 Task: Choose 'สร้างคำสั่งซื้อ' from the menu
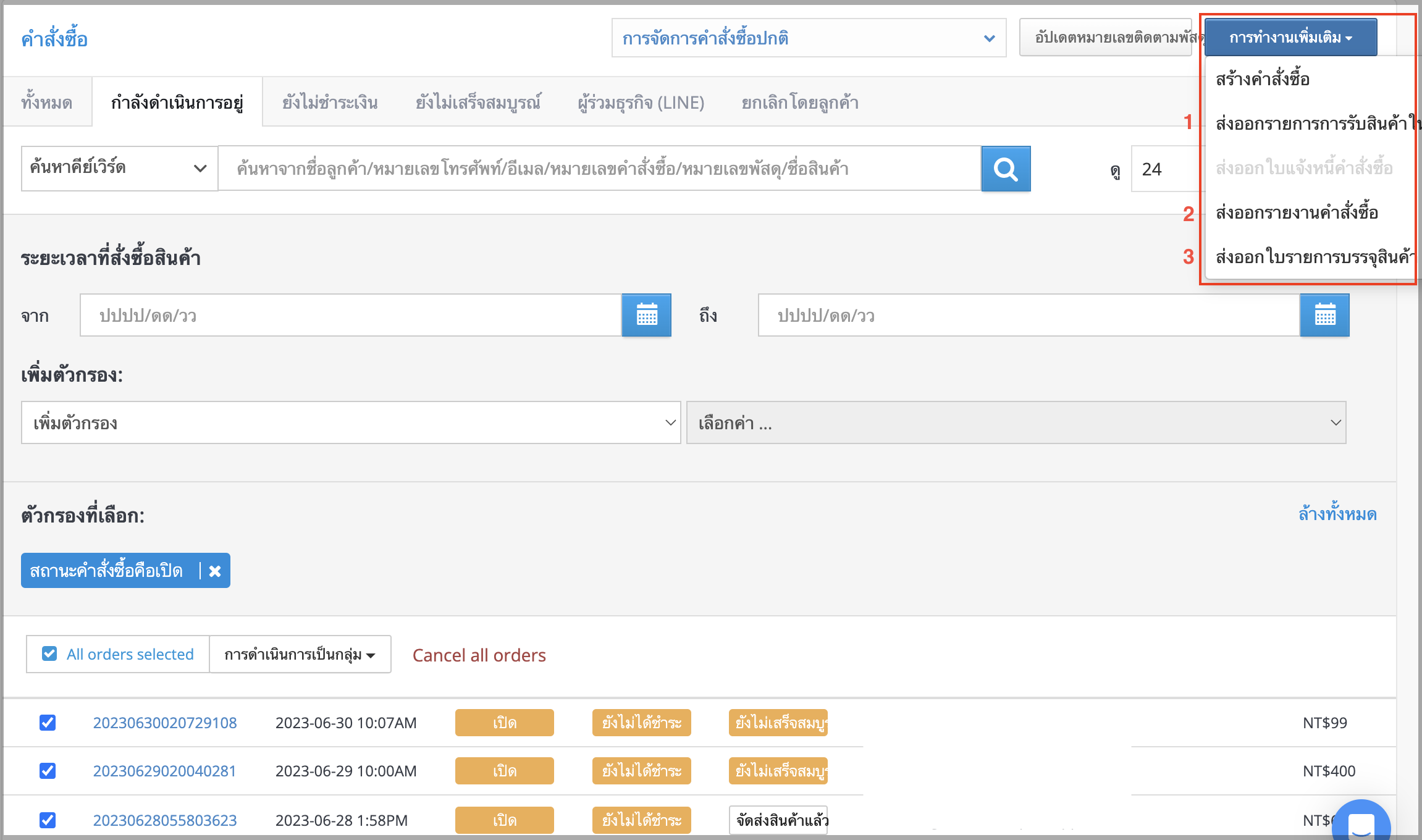click(1263, 79)
